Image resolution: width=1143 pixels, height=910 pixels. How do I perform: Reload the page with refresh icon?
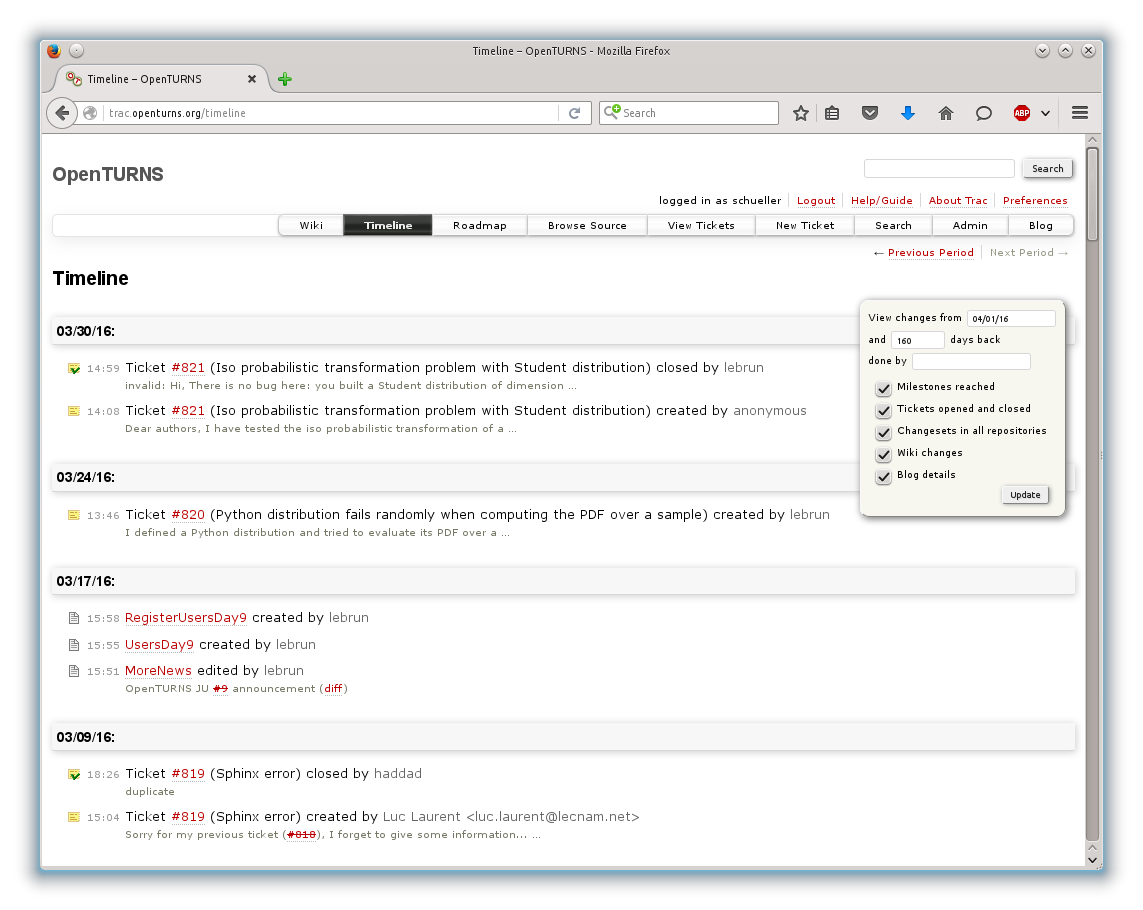click(x=575, y=113)
